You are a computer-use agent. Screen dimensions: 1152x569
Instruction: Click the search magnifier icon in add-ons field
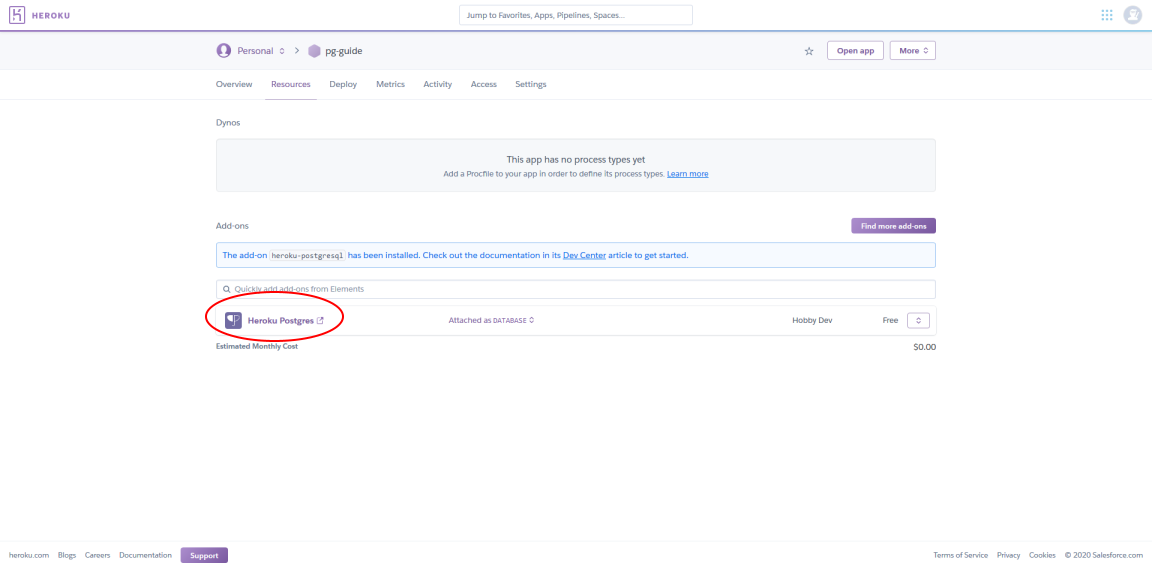pyautogui.click(x=226, y=290)
